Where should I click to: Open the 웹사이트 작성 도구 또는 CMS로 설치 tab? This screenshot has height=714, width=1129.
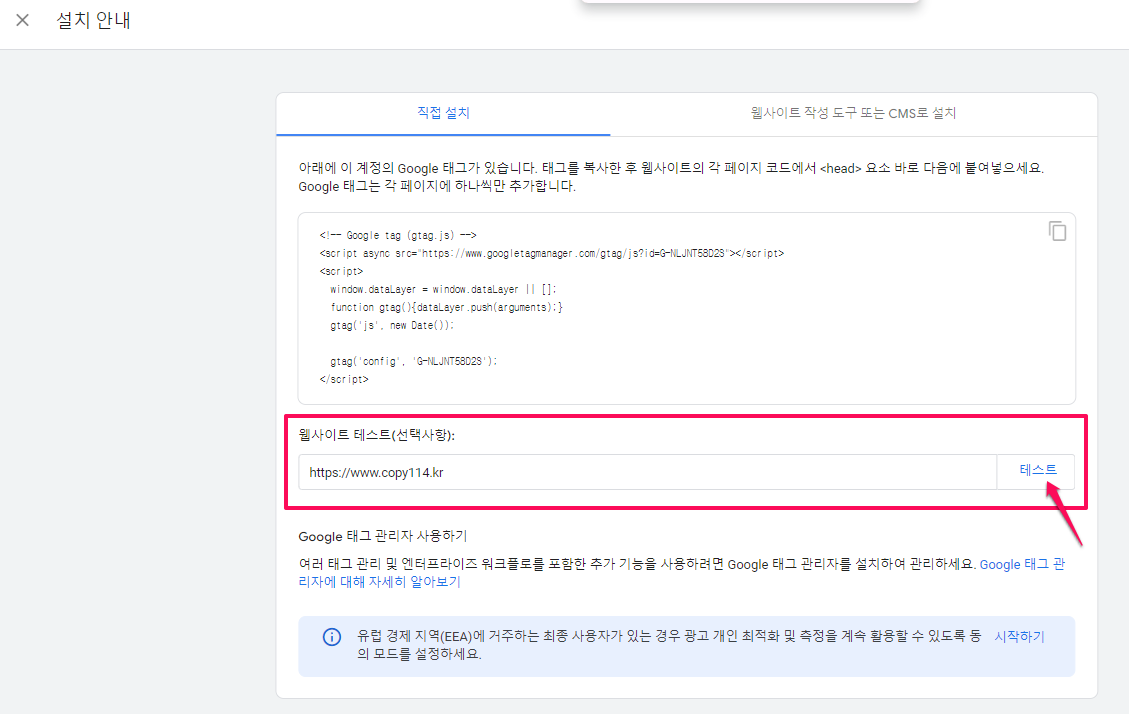(853, 113)
